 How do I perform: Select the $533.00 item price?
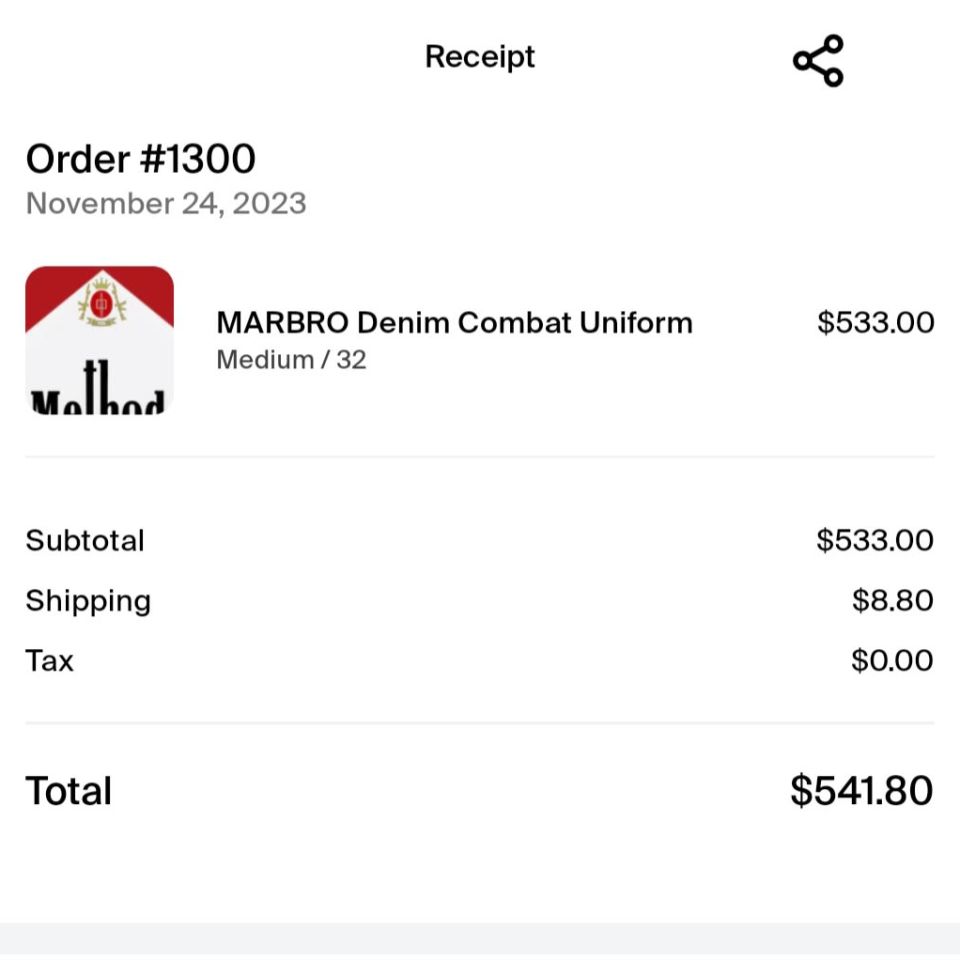(876, 322)
